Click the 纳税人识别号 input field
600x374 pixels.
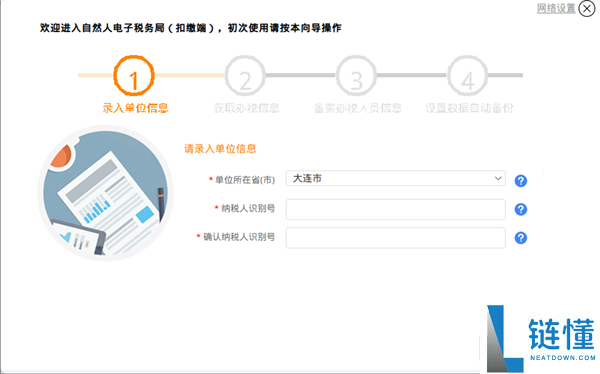click(x=395, y=209)
